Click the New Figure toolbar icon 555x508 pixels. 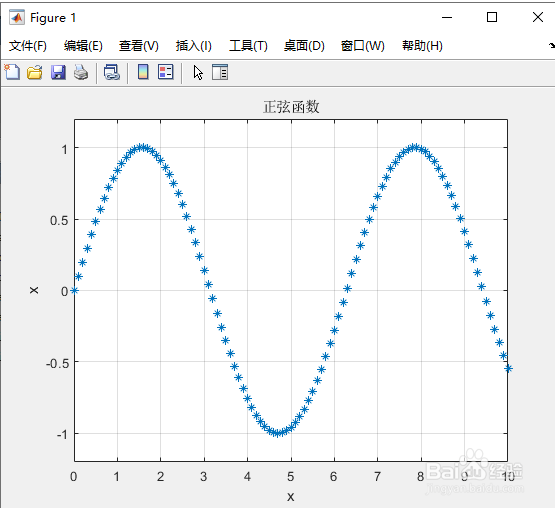pos(12,72)
